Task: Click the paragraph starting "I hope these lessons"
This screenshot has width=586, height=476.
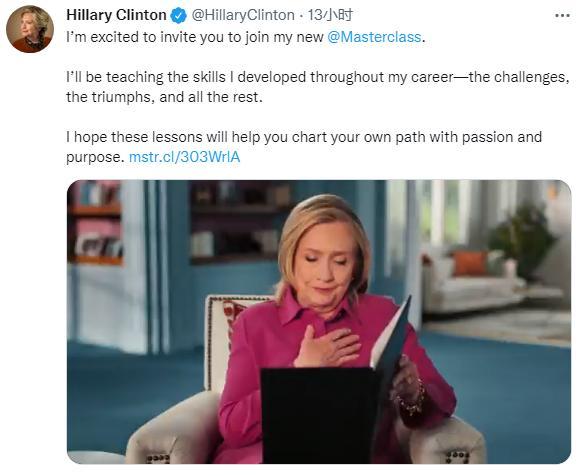Action: click(x=304, y=147)
